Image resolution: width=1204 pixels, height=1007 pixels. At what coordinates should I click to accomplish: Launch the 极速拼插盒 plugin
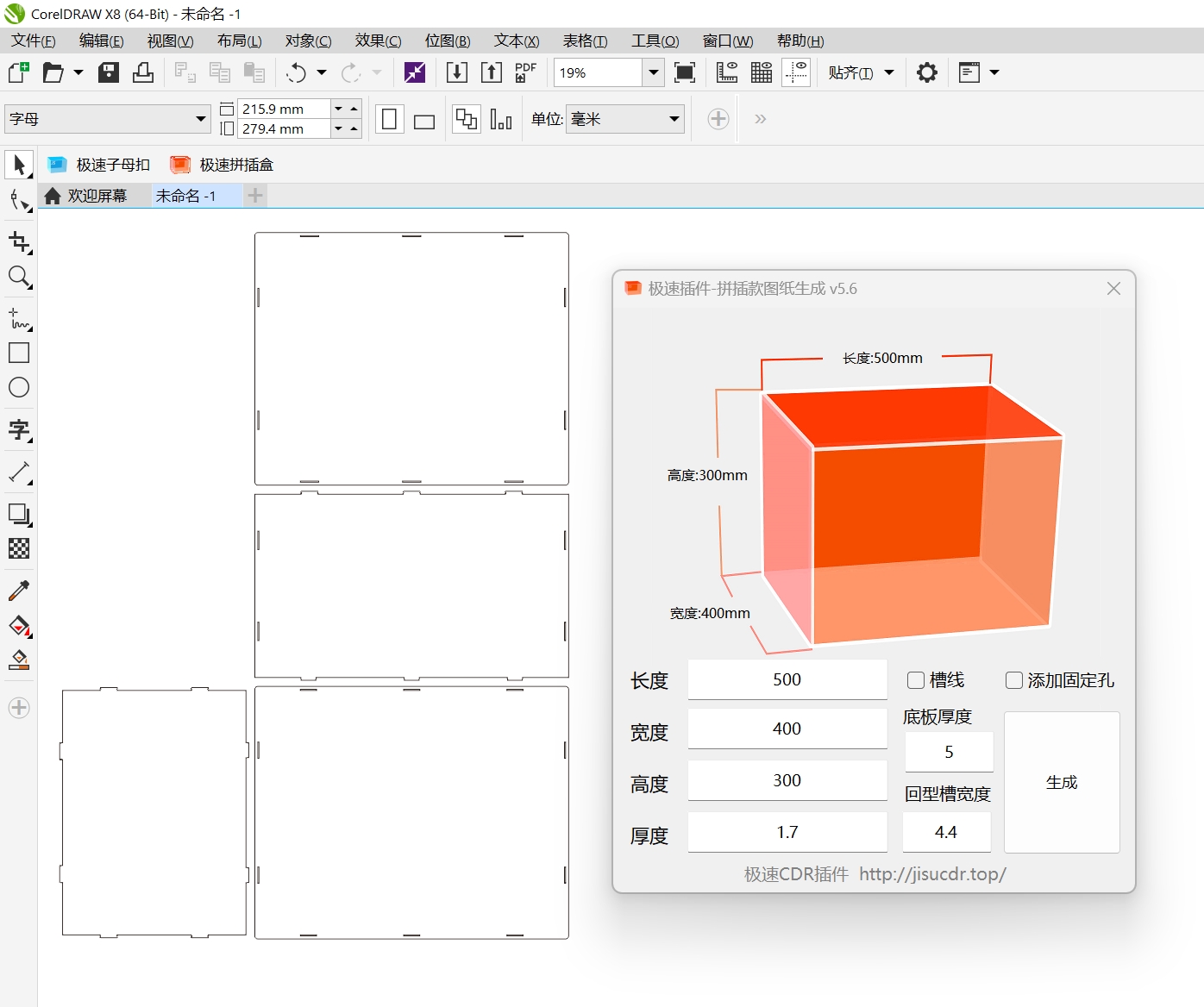tap(222, 165)
